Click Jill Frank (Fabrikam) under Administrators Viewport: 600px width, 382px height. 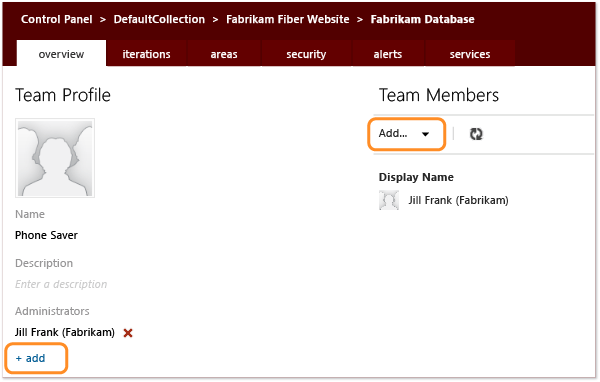tap(65, 332)
